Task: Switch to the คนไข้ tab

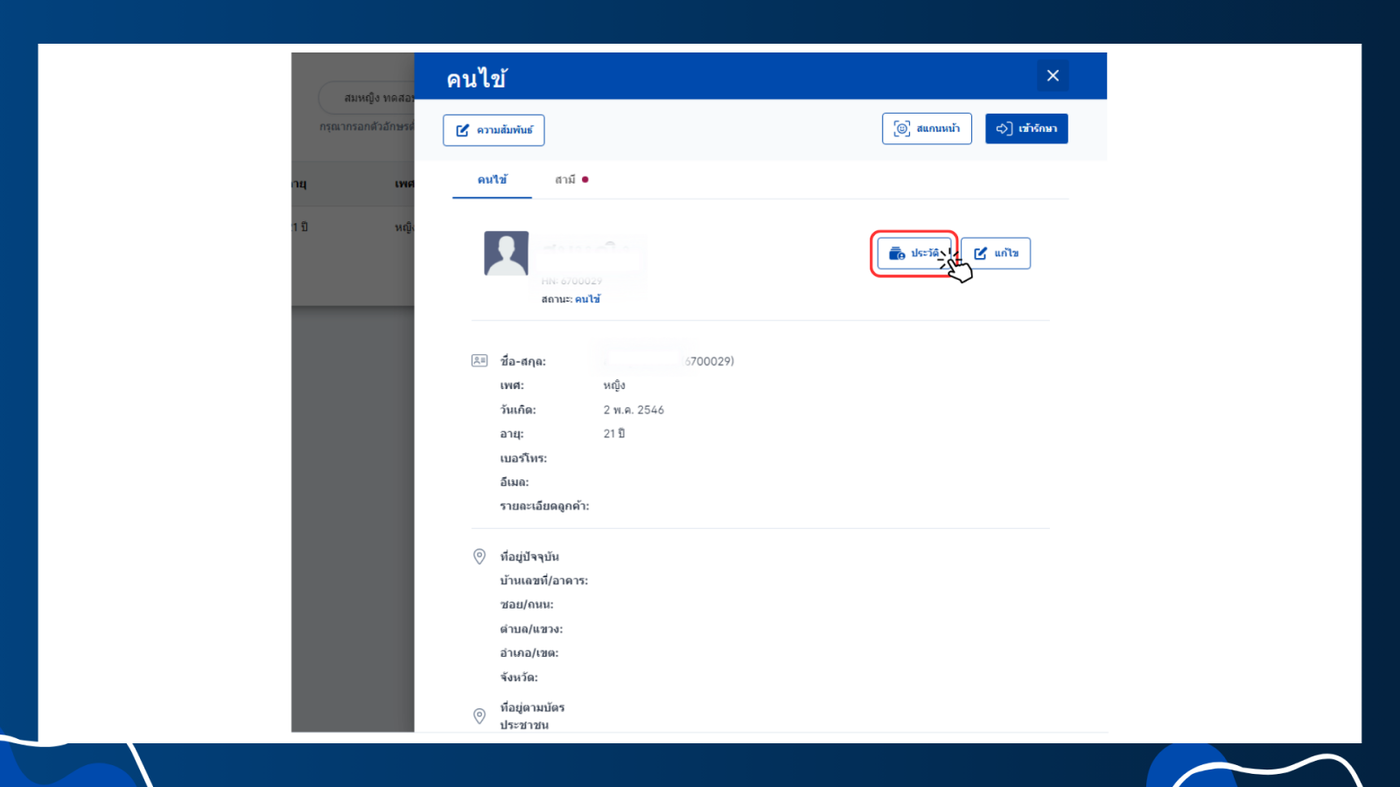Action: pos(492,180)
